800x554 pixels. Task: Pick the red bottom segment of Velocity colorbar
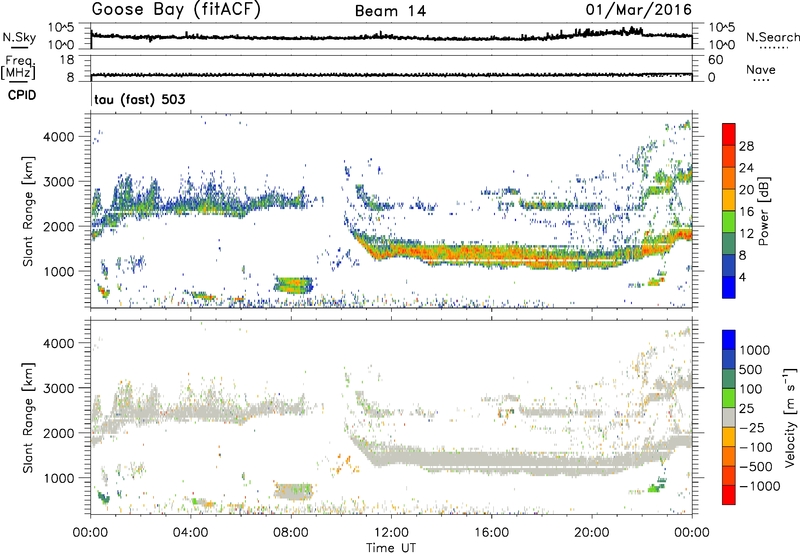(729, 495)
